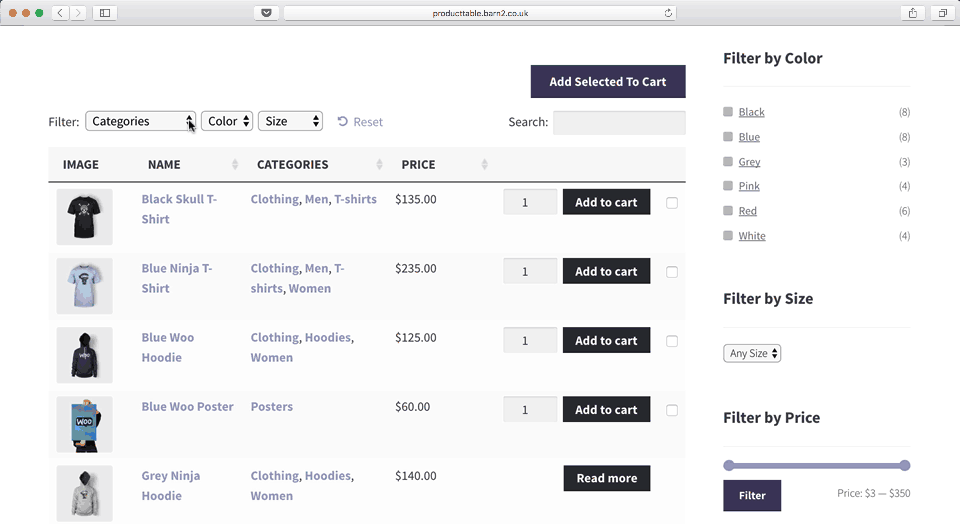Show all tabs overview icon
960x524 pixels.
(942, 13)
